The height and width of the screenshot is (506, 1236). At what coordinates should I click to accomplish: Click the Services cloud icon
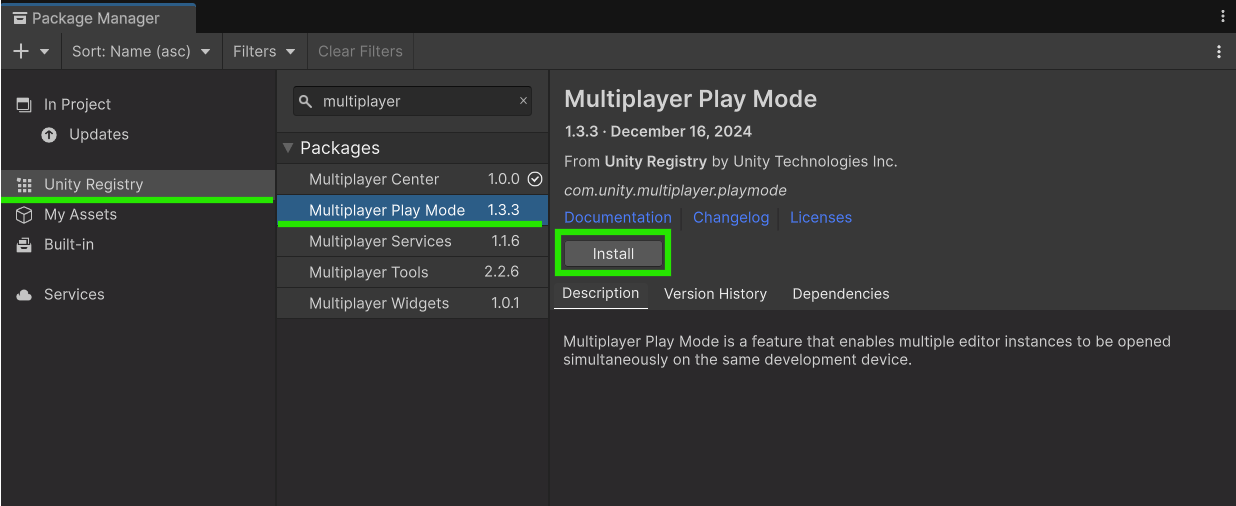point(24,295)
